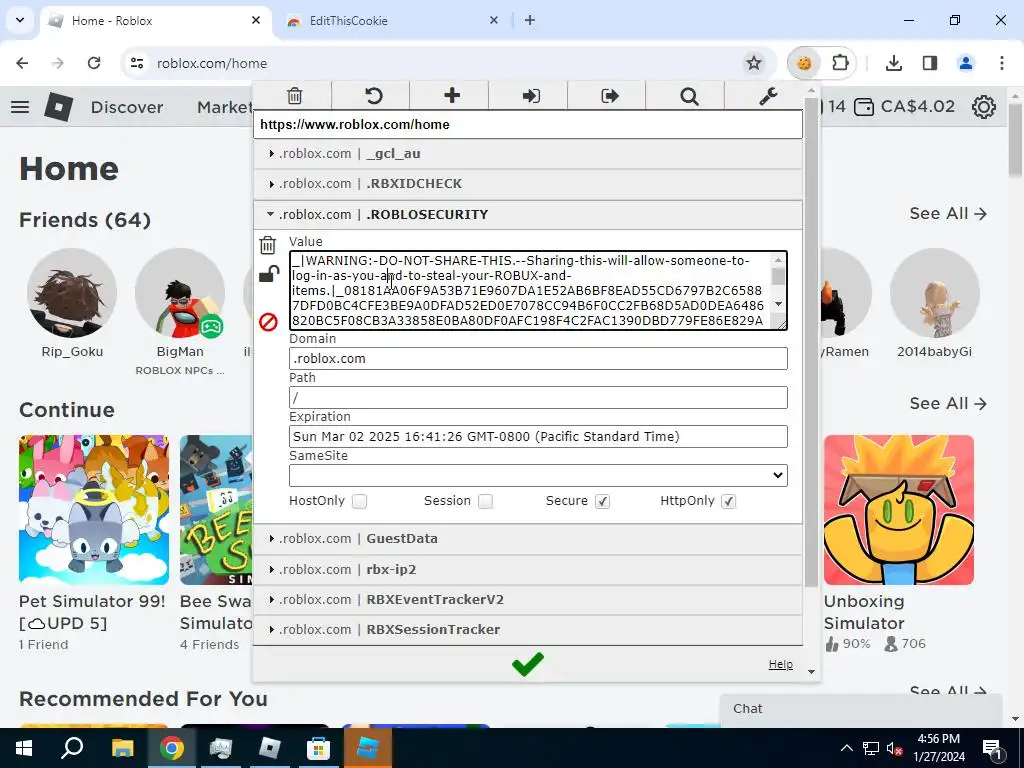
Task: Toggle the HostOnly checkbox
Action: point(359,501)
